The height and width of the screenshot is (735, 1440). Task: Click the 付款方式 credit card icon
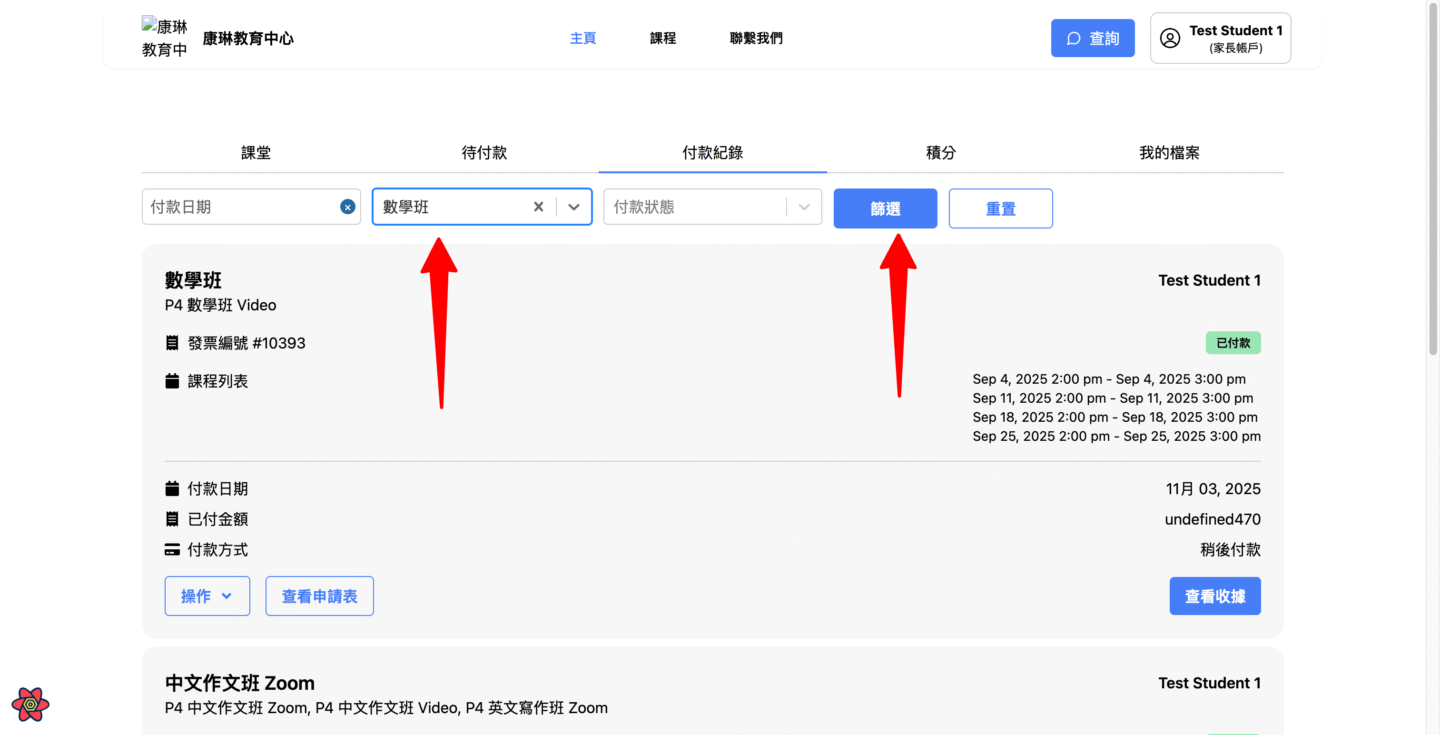click(x=172, y=550)
